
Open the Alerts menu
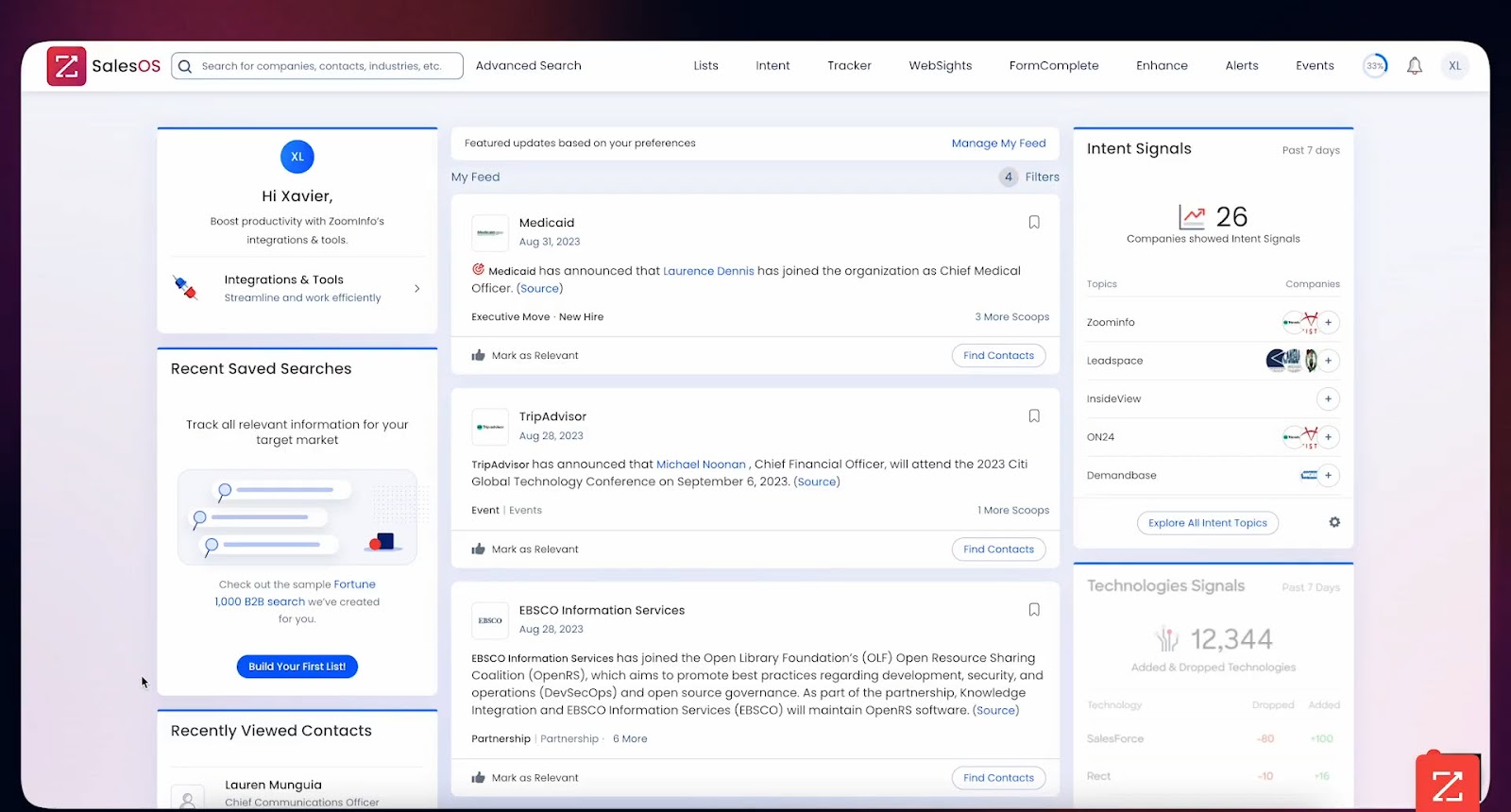tap(1242, 66)
